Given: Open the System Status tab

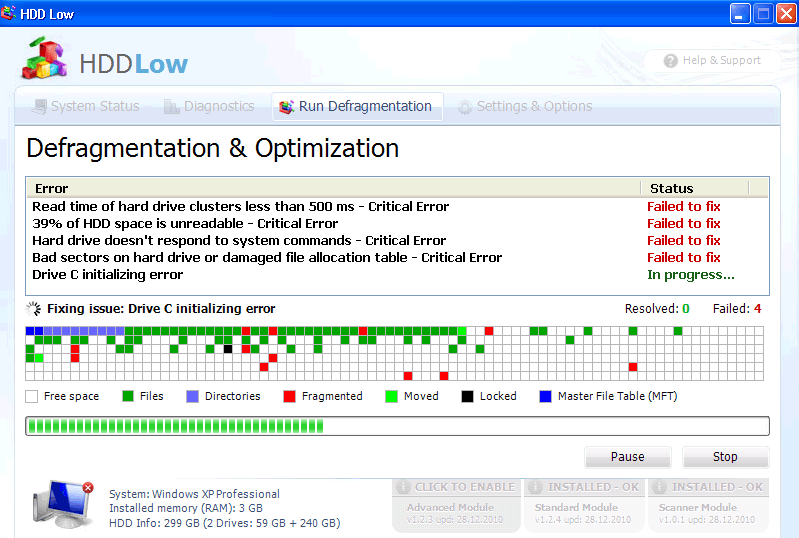Looking at the screenshot, I should point(86,106).
